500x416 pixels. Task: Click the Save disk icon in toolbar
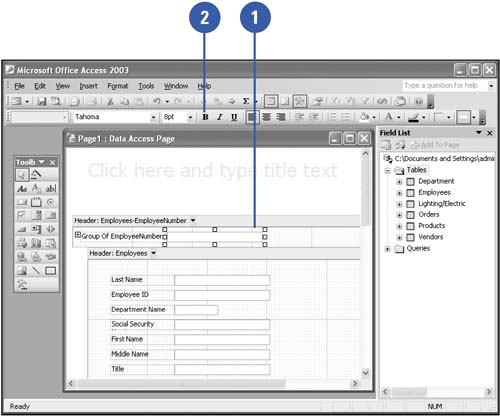pos(41,101)
